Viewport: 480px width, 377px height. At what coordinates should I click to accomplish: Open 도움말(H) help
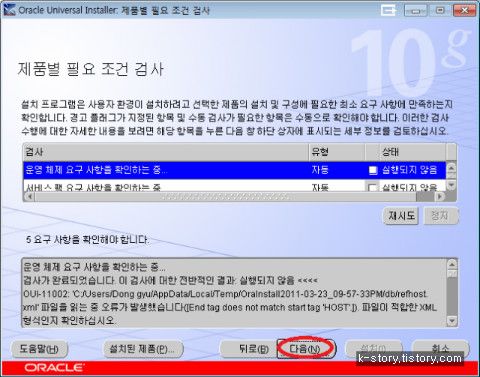tap(39, 349)
